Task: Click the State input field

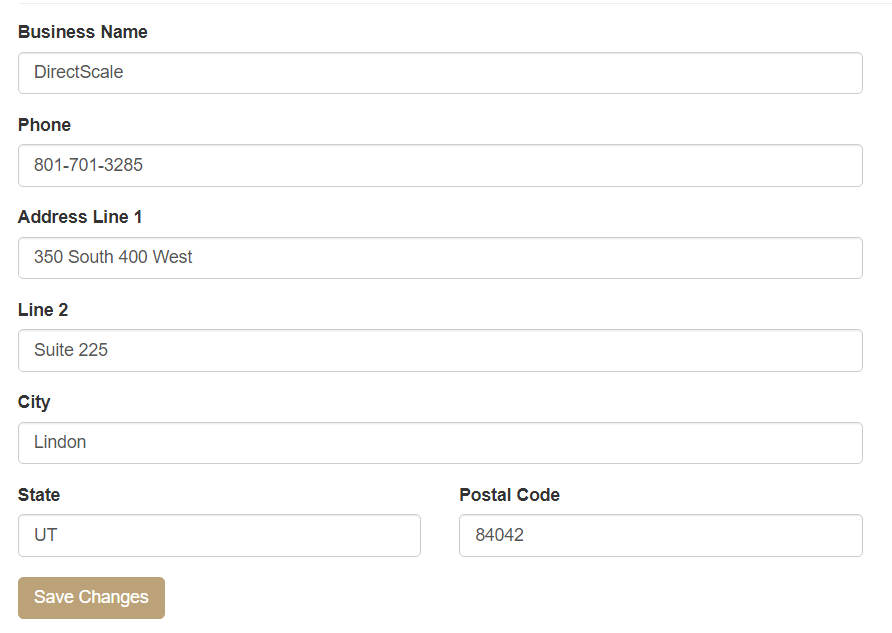Action: click(219, 535)
